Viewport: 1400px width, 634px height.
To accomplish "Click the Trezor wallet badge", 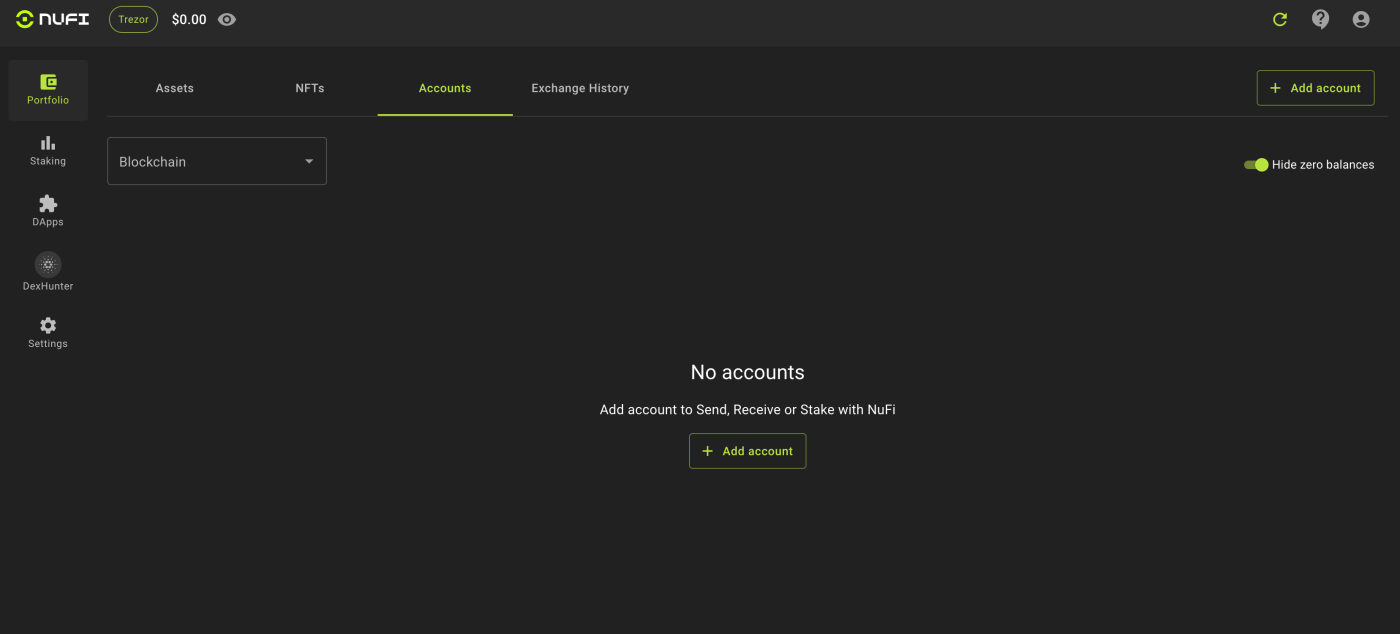I will point(133,19).
